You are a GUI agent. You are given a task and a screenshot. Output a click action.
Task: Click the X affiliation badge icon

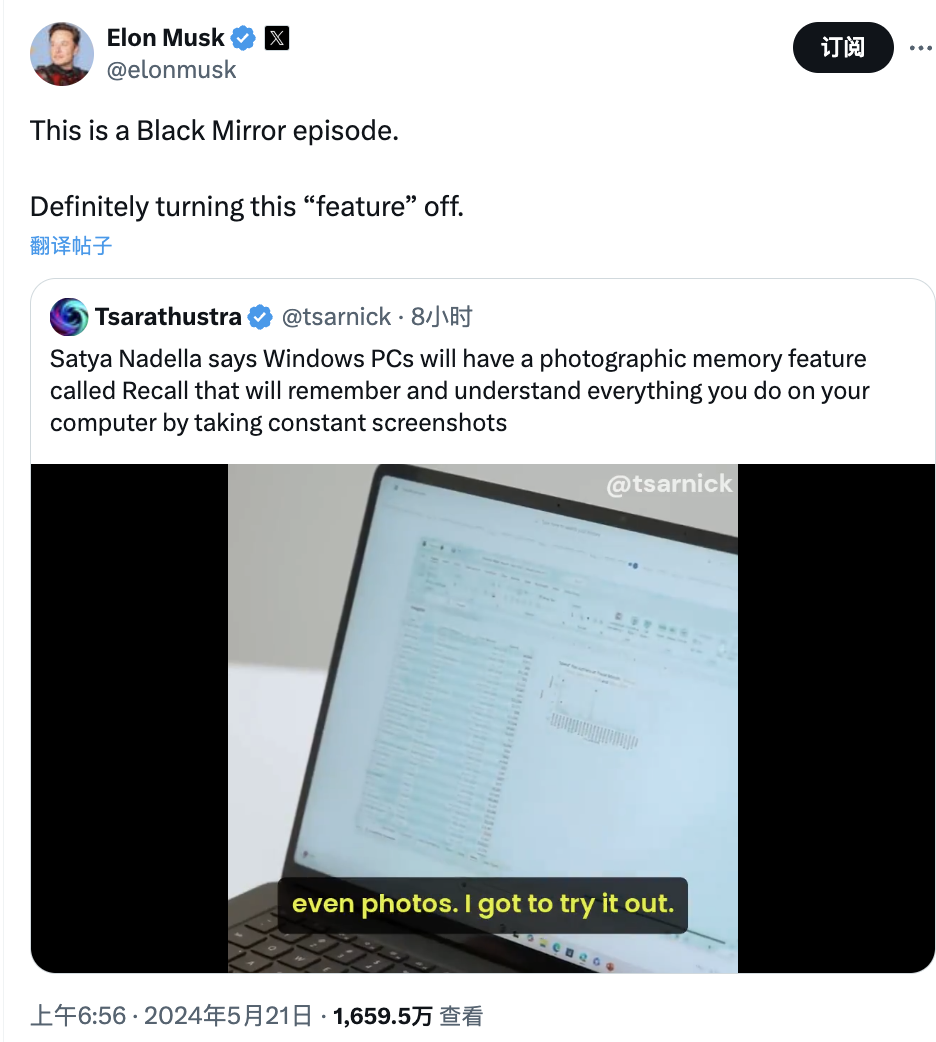pos(277,38)
